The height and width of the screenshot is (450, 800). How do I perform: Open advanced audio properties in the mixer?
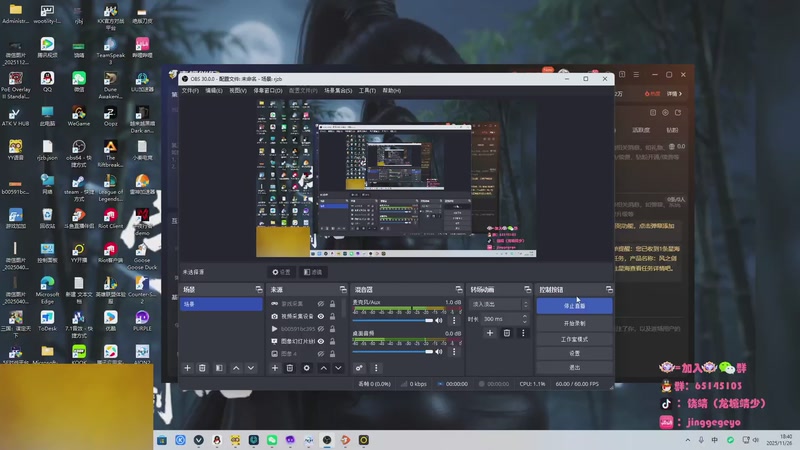point(359,368)
